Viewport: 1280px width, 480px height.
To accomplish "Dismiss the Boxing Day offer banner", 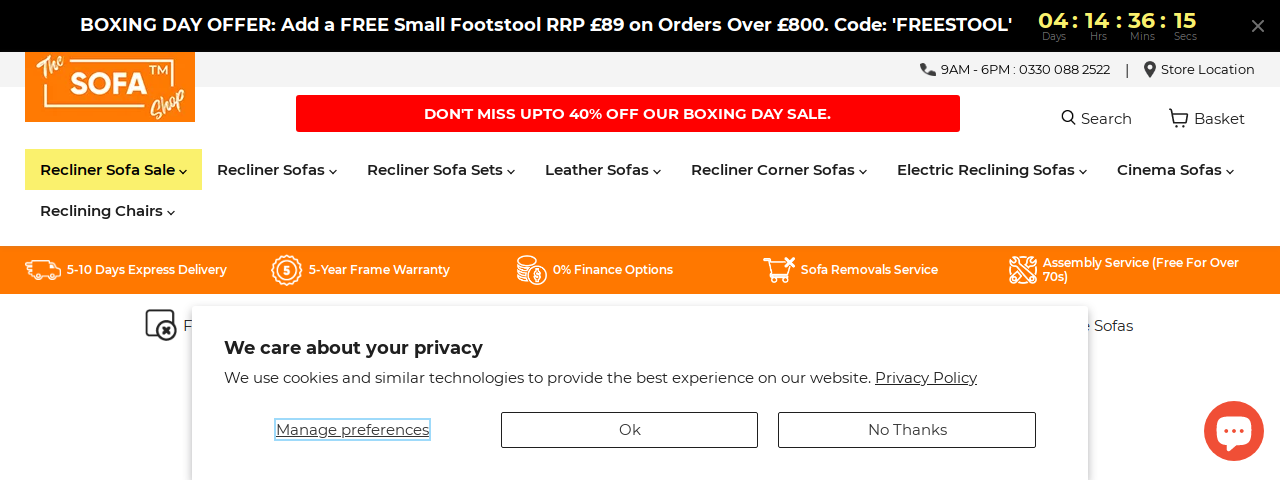I will tap(1258, 26).
